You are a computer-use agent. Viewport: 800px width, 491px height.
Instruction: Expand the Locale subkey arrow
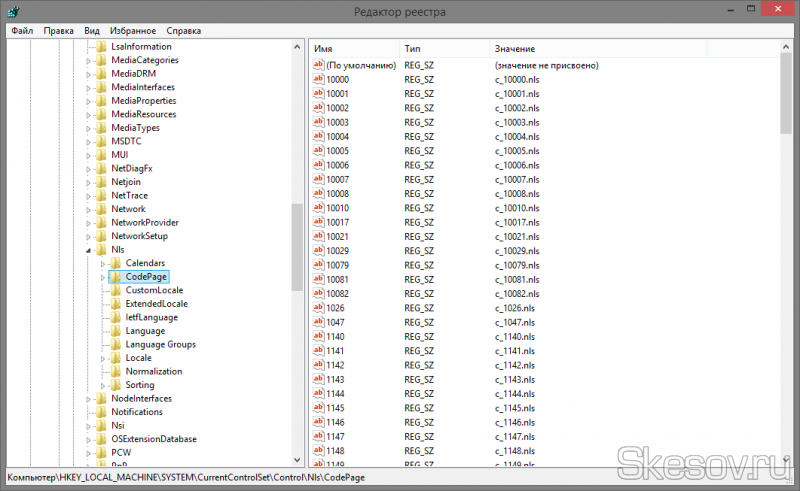pos(102,358)
